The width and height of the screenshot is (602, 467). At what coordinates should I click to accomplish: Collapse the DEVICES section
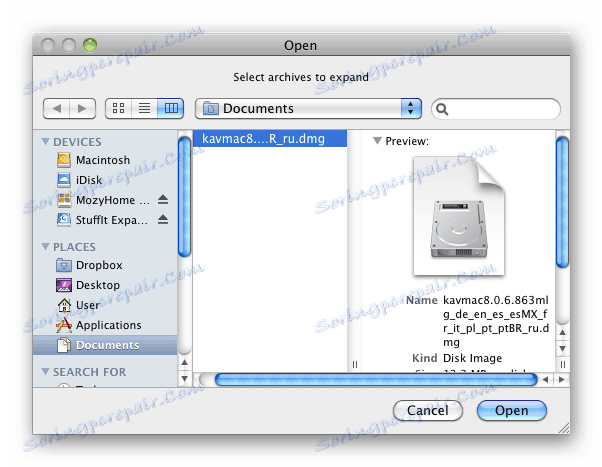tap(45, 142)
